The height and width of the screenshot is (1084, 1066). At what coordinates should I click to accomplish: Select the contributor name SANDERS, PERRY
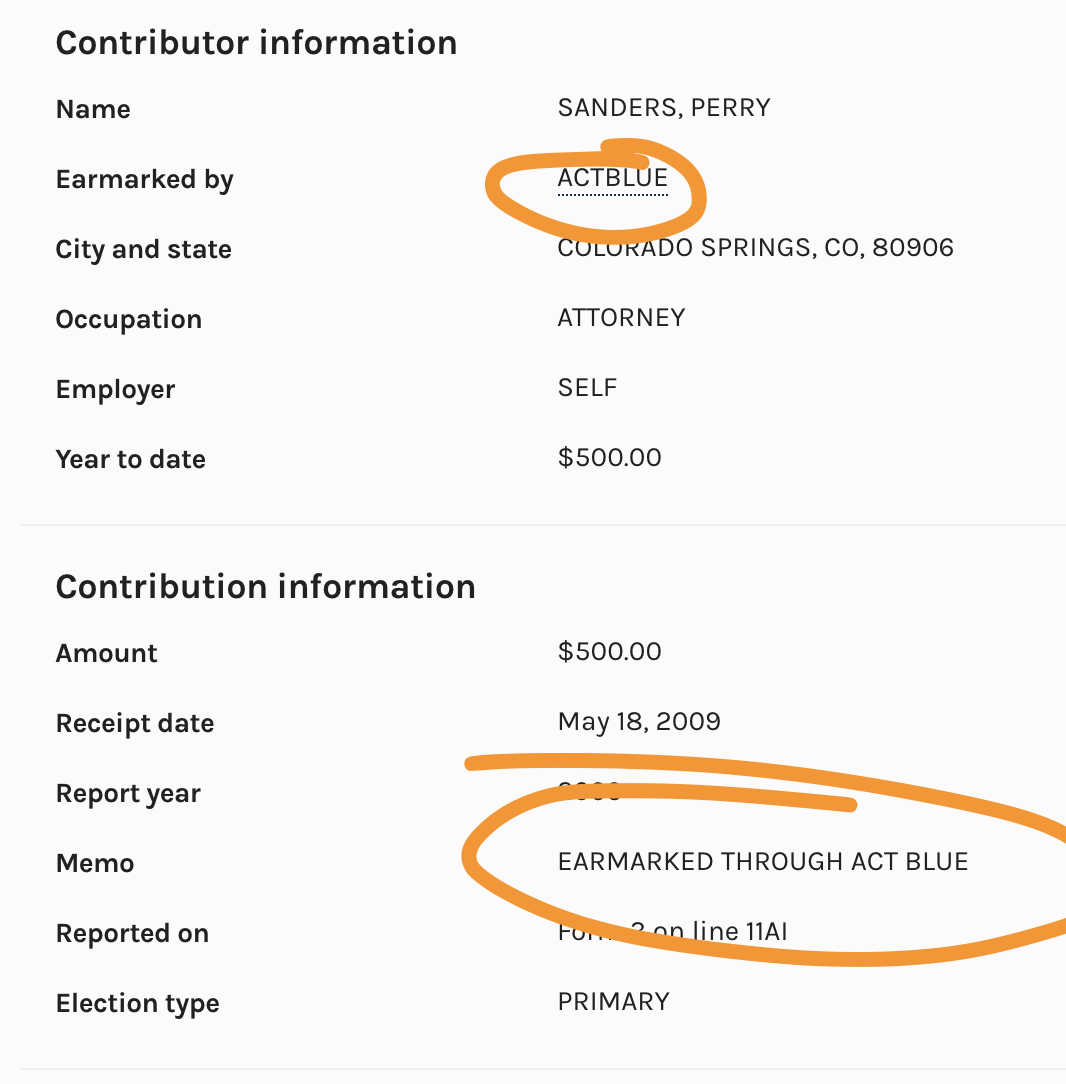click(x=664, y=108)
